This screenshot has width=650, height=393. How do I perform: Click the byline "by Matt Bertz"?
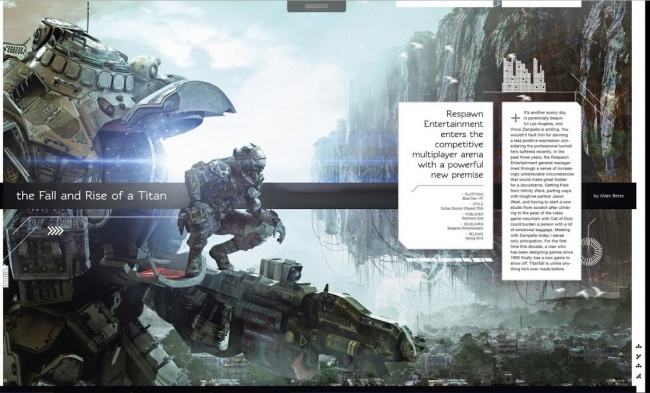[608, 196]
